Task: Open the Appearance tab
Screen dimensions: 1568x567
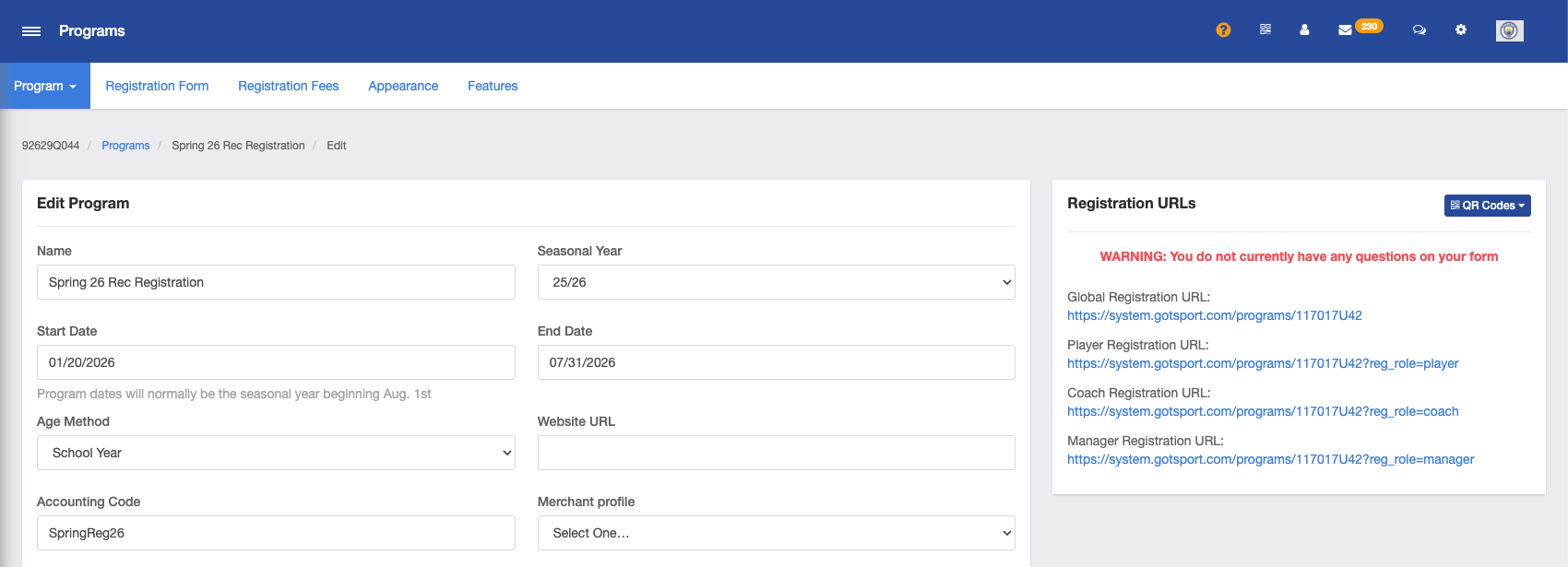Action: pos(403,86)
